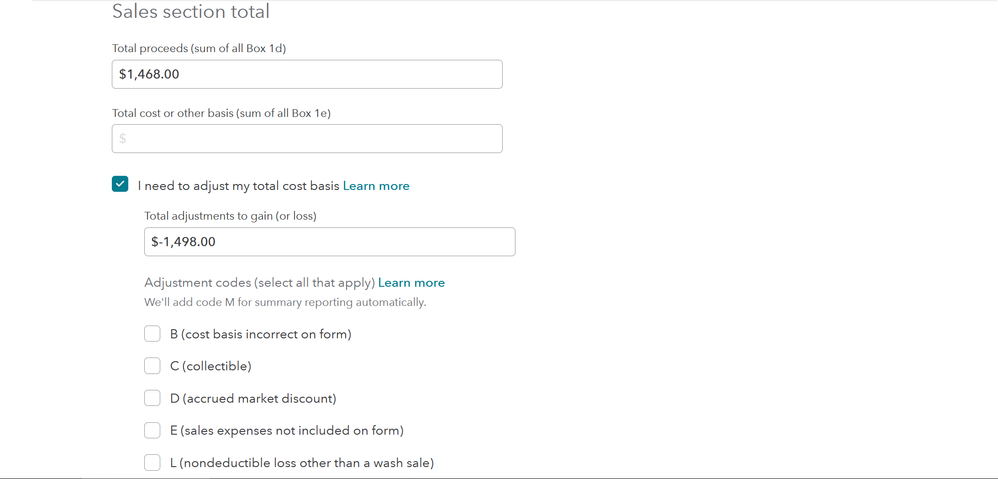Click the 'Total cost or other basis' label text

[221, 113]
